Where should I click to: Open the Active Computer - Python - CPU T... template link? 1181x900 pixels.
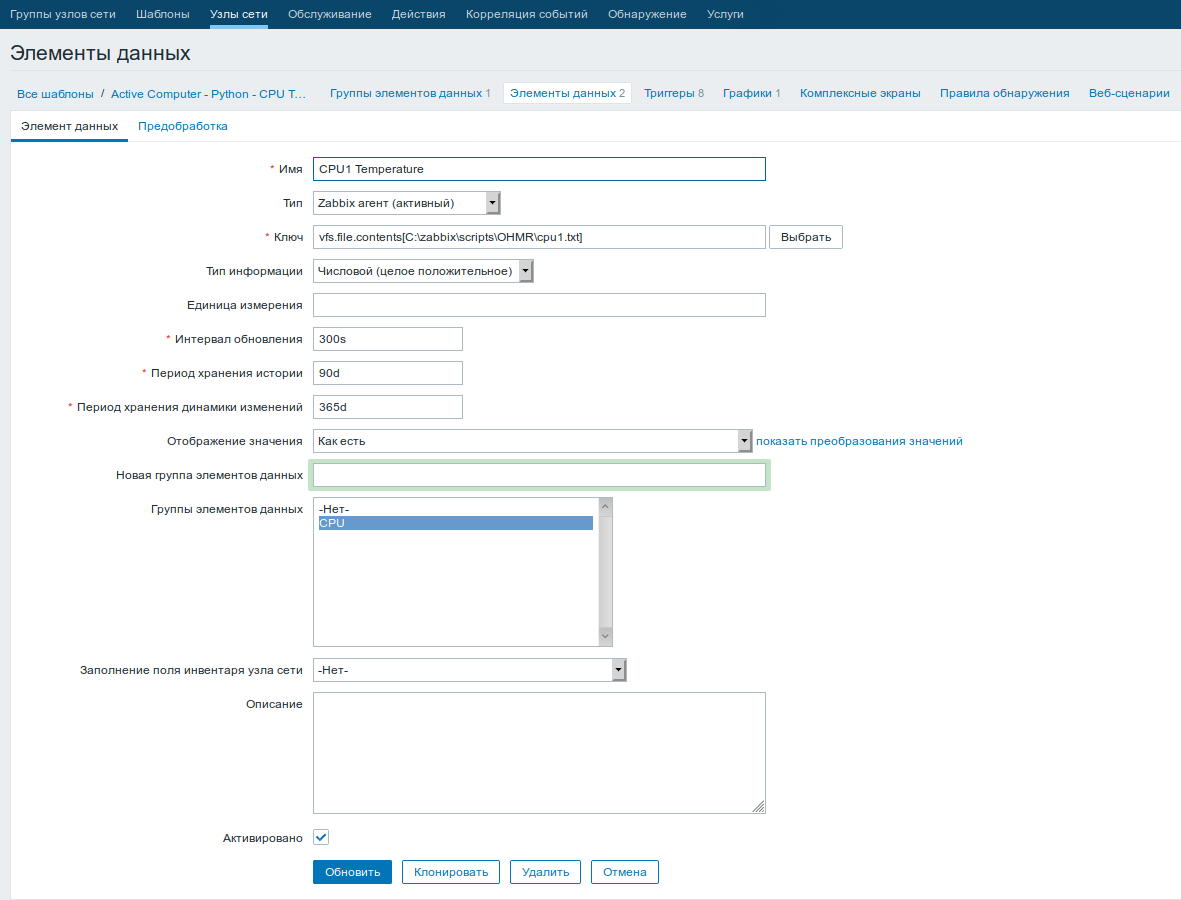pos(209,94)
